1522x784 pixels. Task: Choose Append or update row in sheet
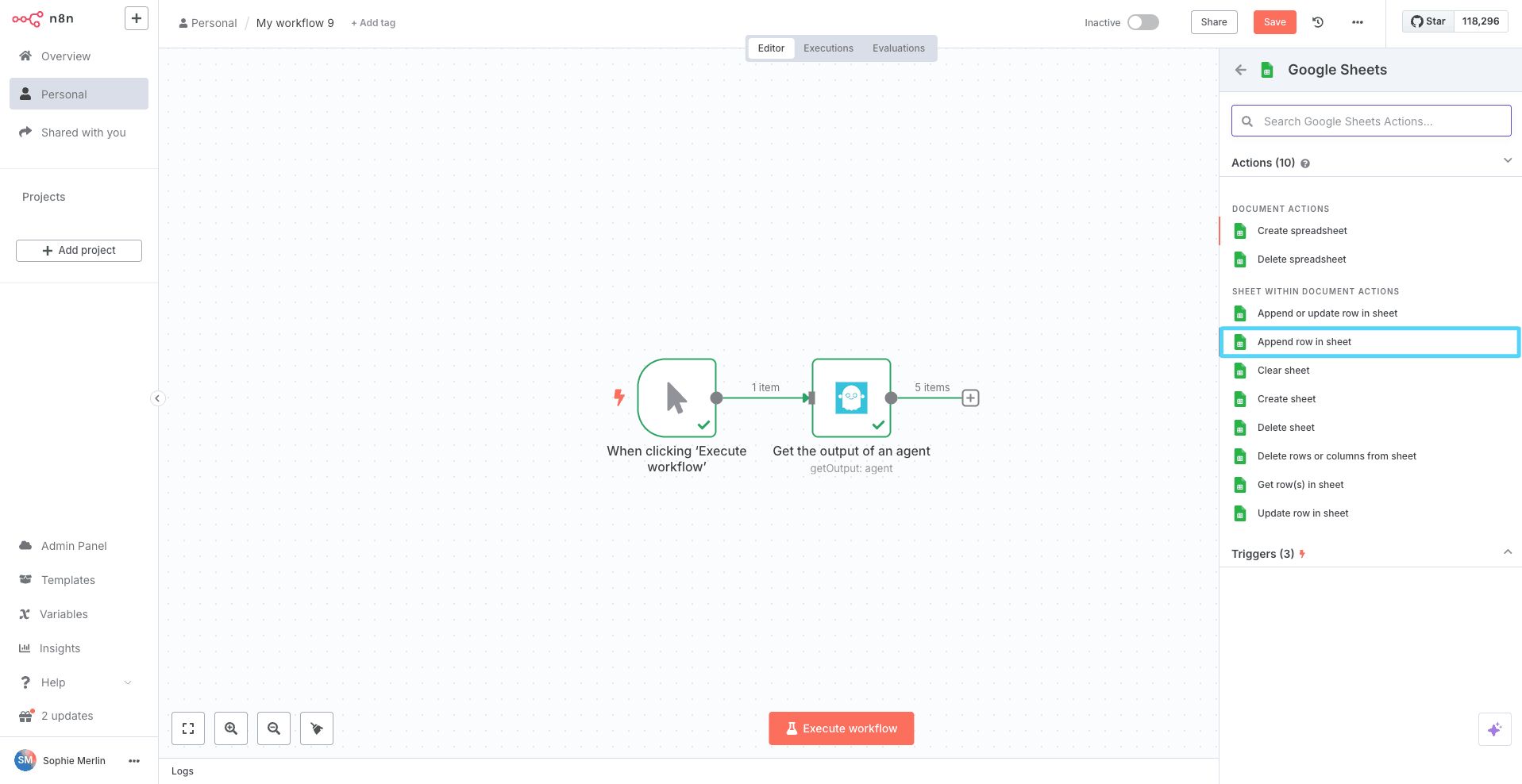pyautogui.click(x=1370, y=313)
